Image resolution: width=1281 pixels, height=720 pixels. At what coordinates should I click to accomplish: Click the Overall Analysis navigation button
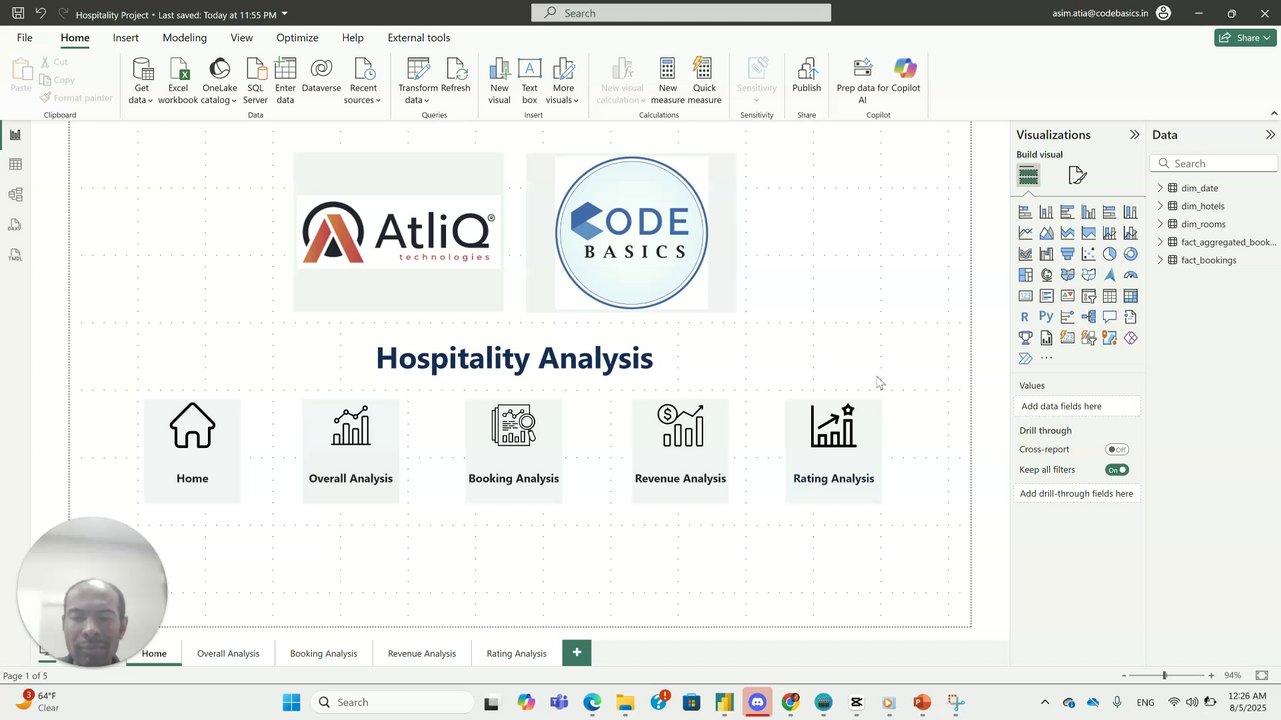pyautogui.click(x=351, y=451)
